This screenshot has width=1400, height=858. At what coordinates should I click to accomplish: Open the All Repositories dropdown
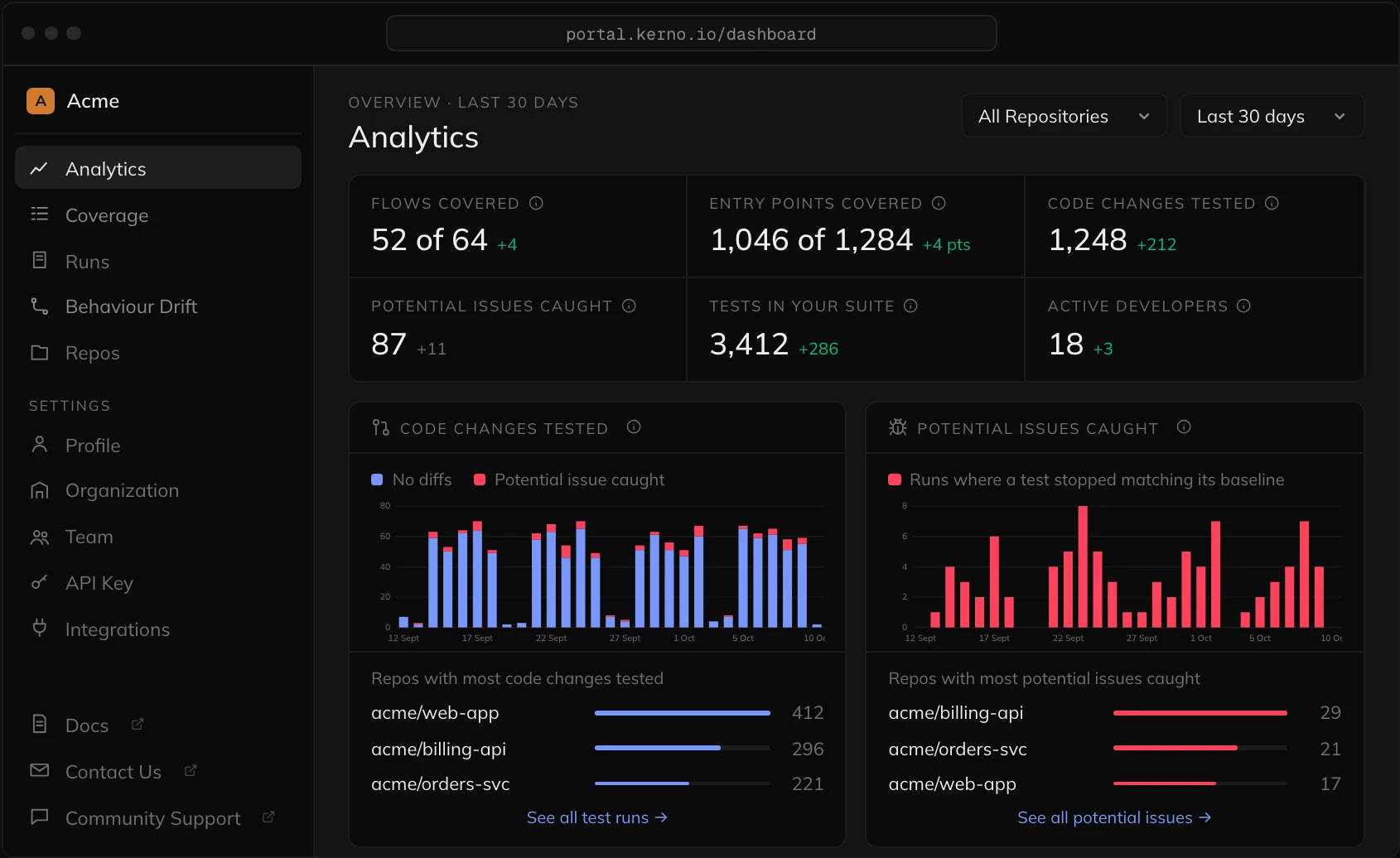[x=1064, y=116]
